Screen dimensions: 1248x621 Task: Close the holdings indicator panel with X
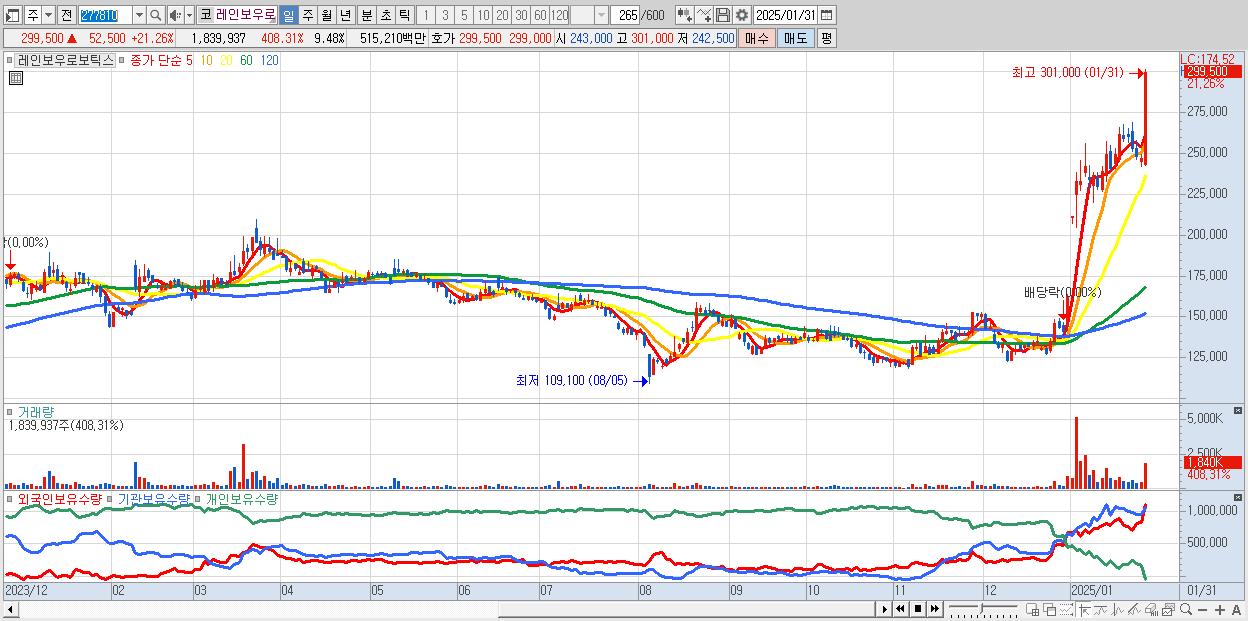pyautogui.click(x=1237, y=497)
